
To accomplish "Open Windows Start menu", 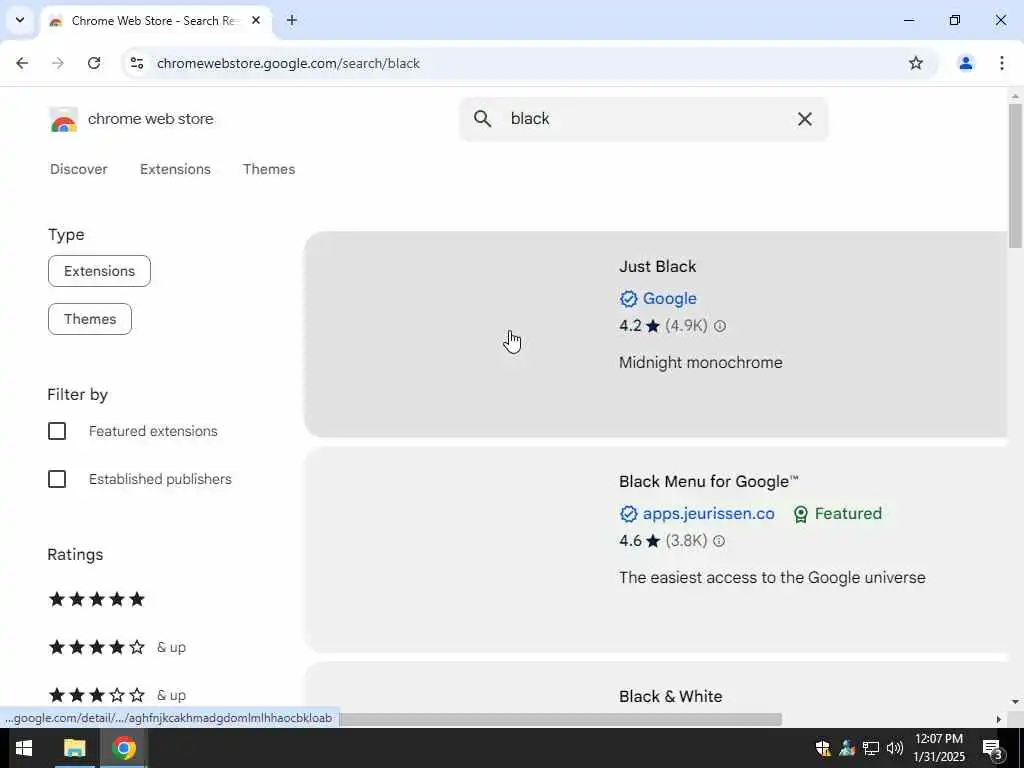I will point(24,748).
